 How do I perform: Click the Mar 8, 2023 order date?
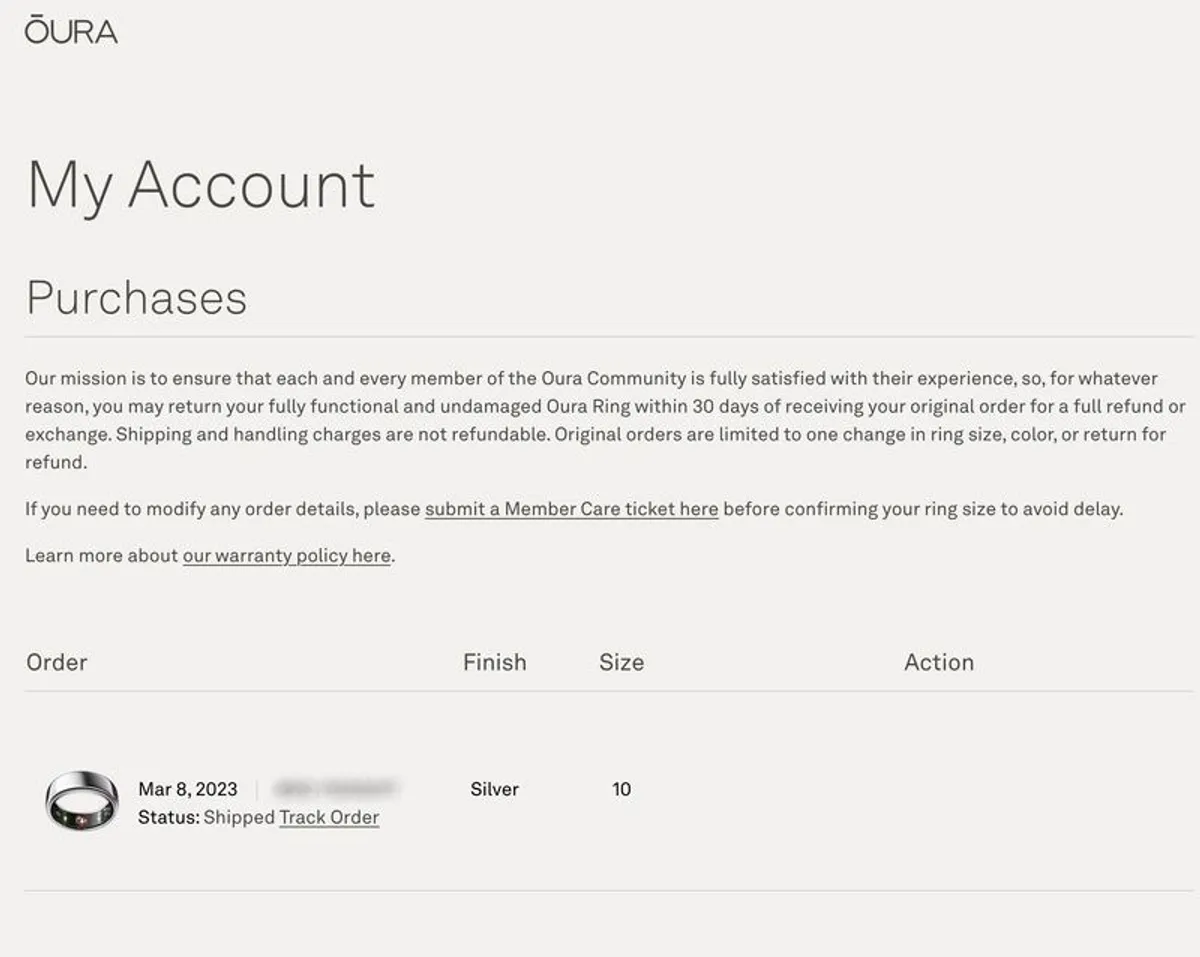click(188, 789)
